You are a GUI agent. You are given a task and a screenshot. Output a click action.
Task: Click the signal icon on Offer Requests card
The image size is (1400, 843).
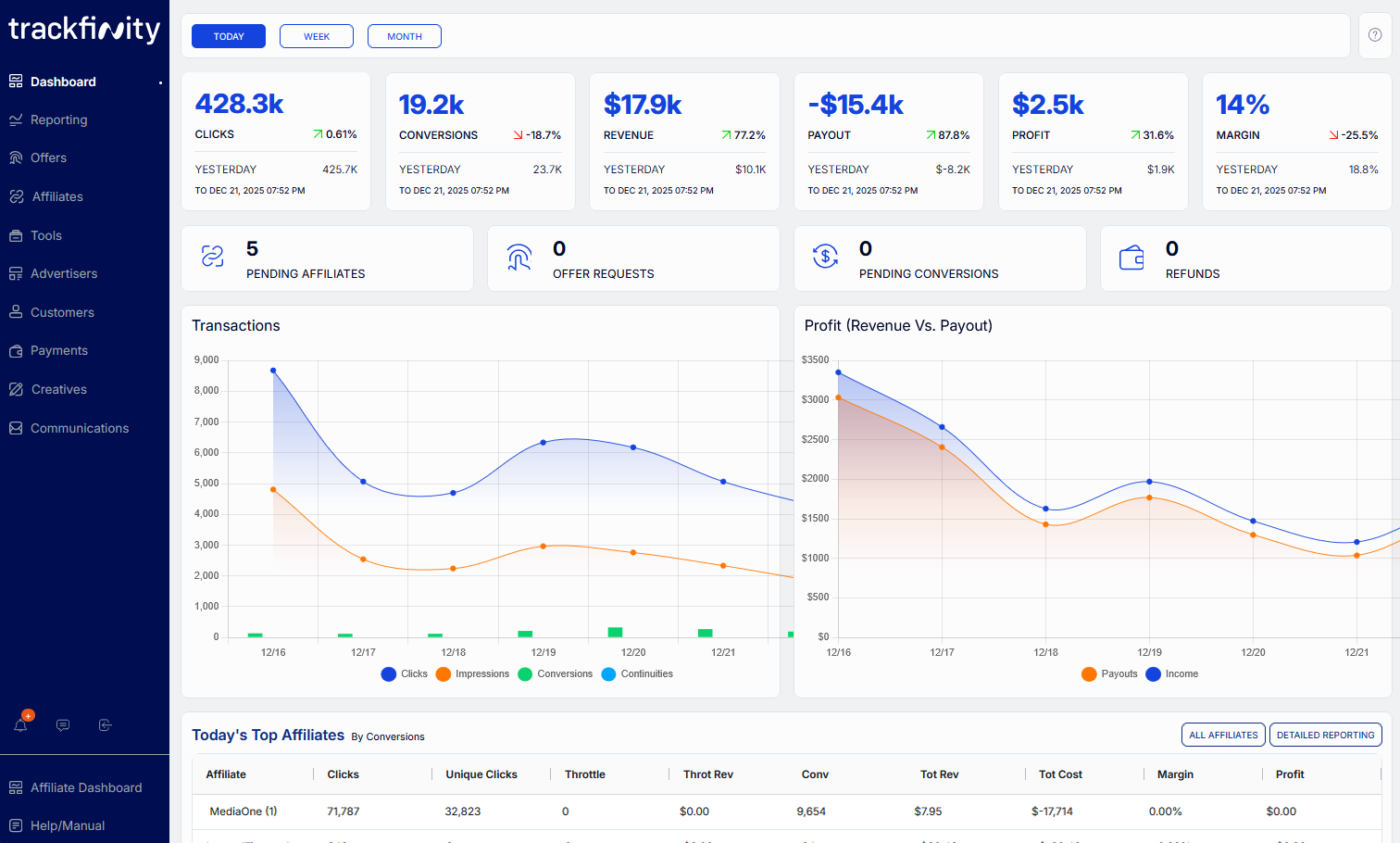tap(519, 258)
